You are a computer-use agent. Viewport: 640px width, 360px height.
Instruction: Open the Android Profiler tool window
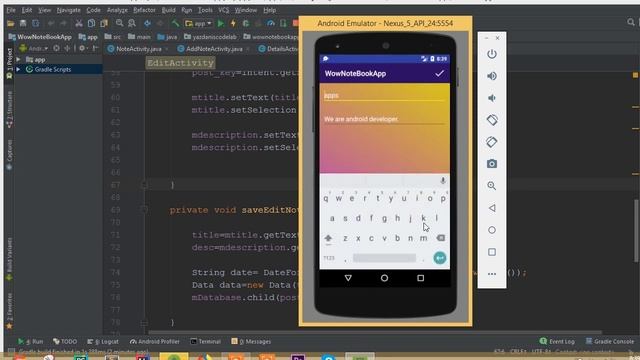[154, 341]
